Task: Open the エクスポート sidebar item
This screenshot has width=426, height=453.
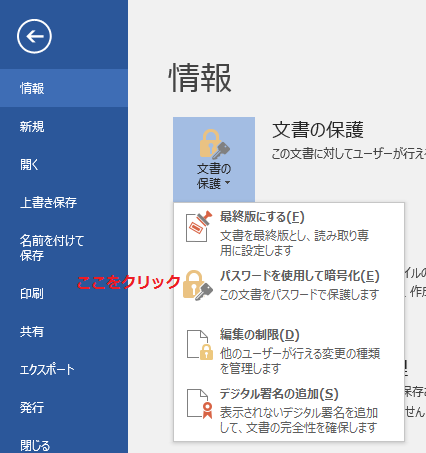Action: (x=64, y=369)
